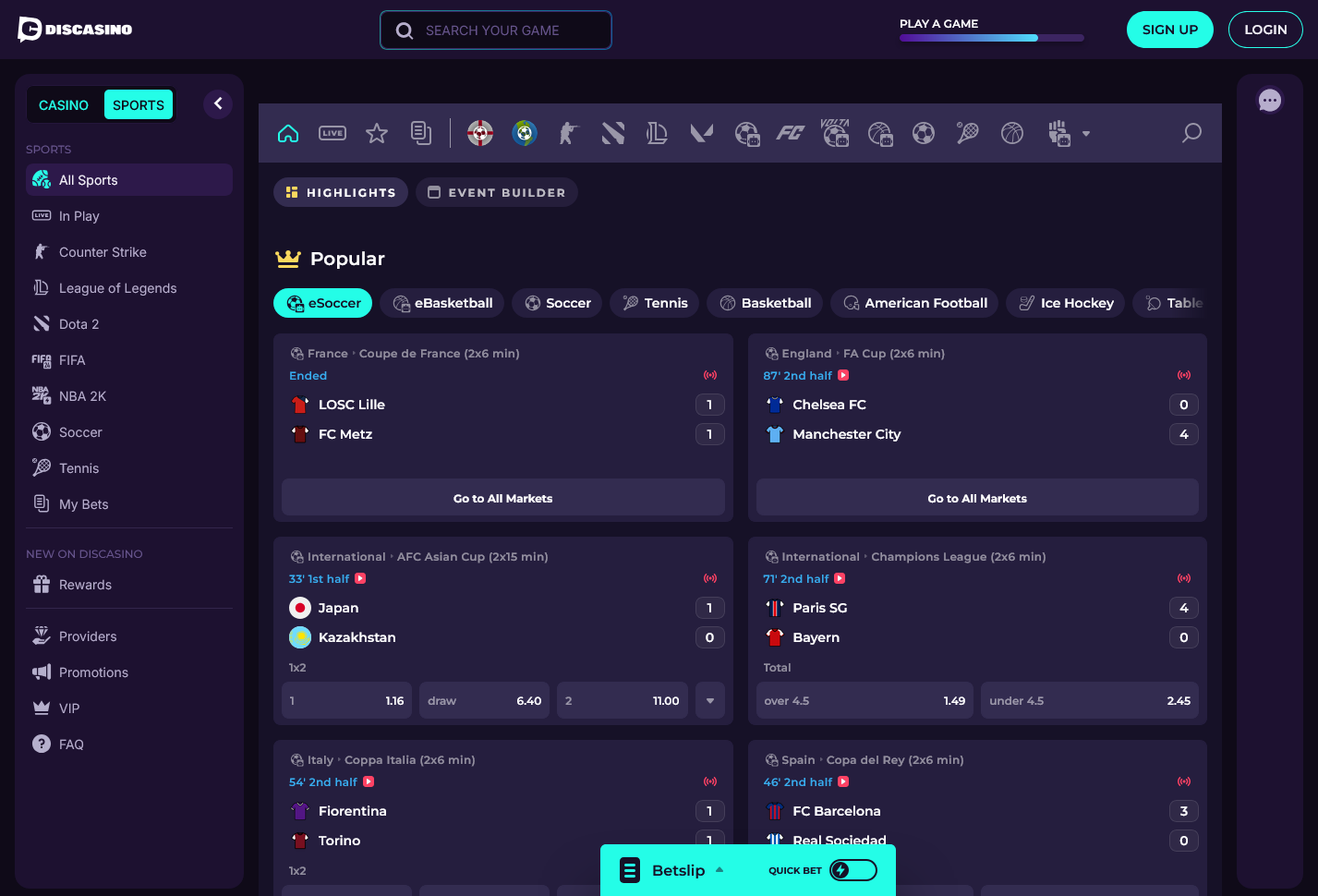Open In Play in sidebar

tap(129, 216)
